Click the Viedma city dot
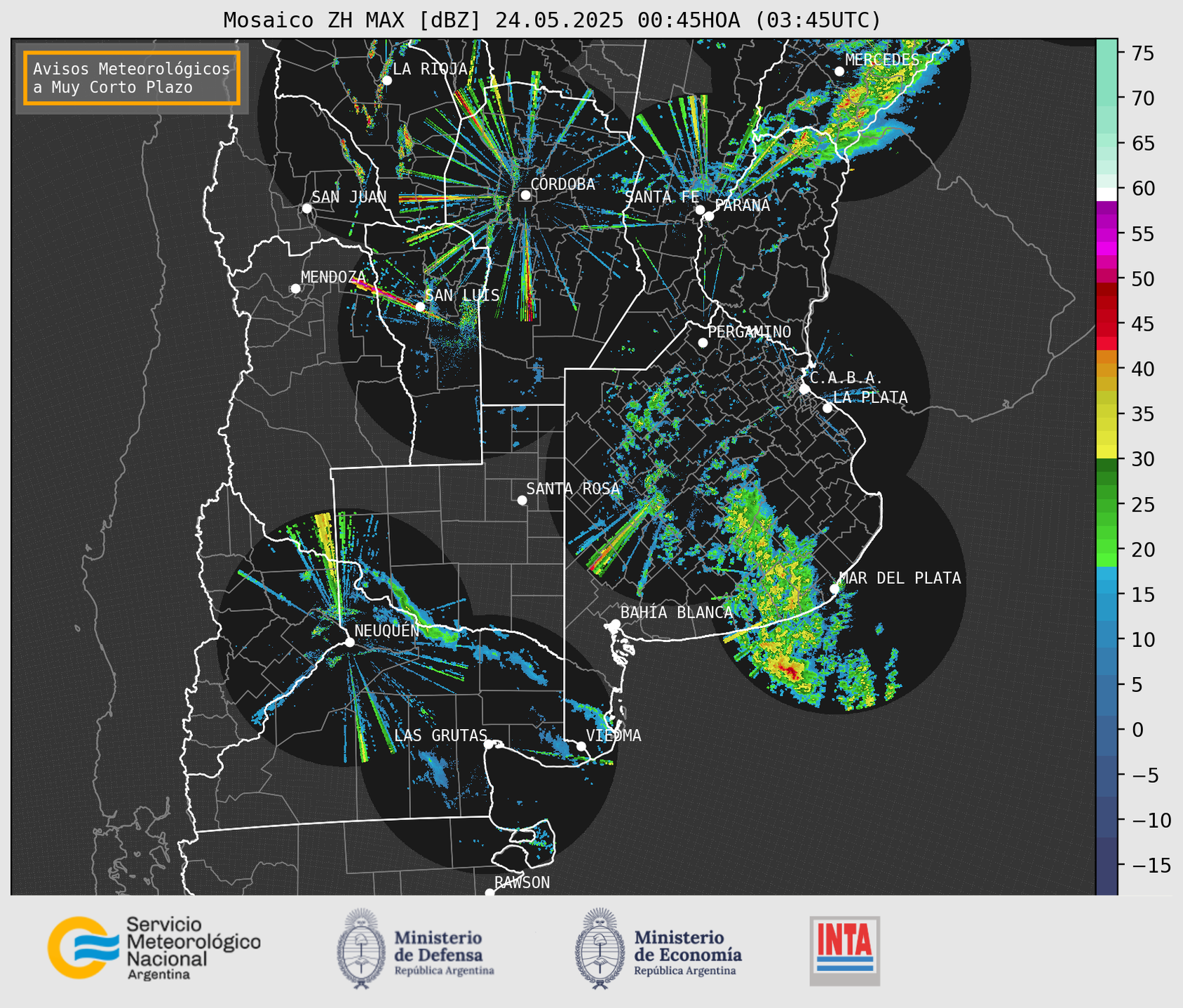This screenshot has width=1183, height=1008. pyautogui.click(x=581, y=746)
